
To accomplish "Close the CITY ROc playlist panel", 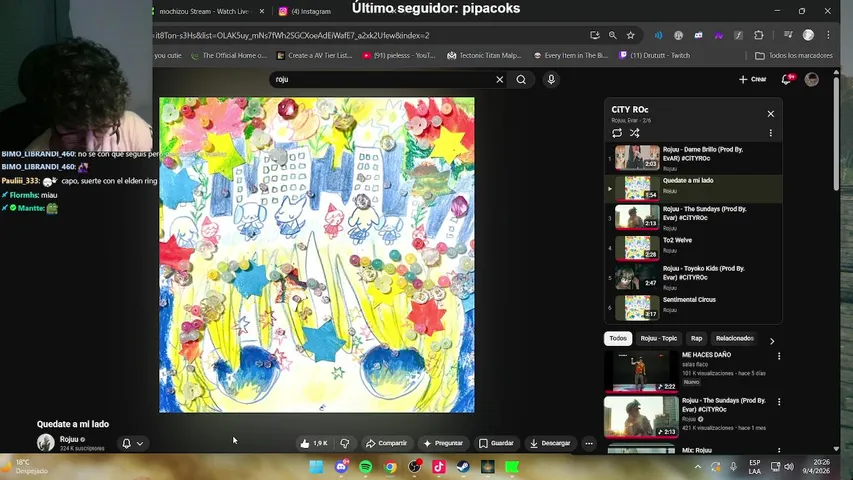I will pyautogui.click(x=770, y=114).
